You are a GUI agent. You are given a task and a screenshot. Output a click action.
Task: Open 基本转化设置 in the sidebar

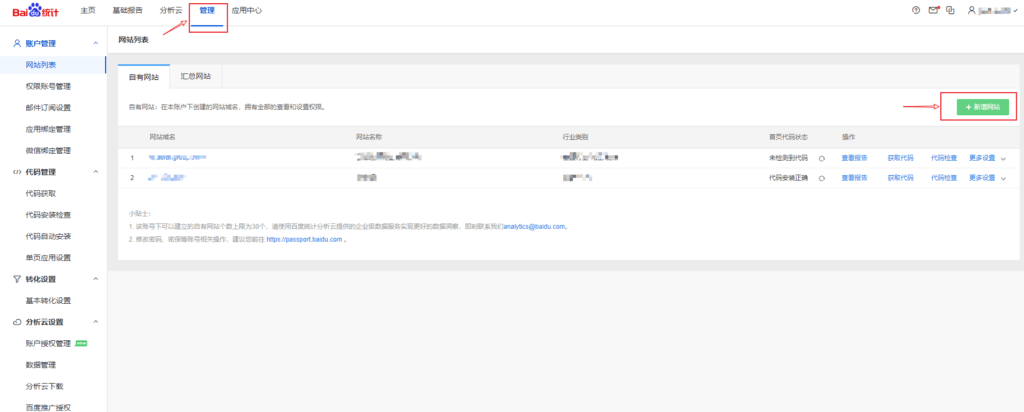tap(48, 300)
